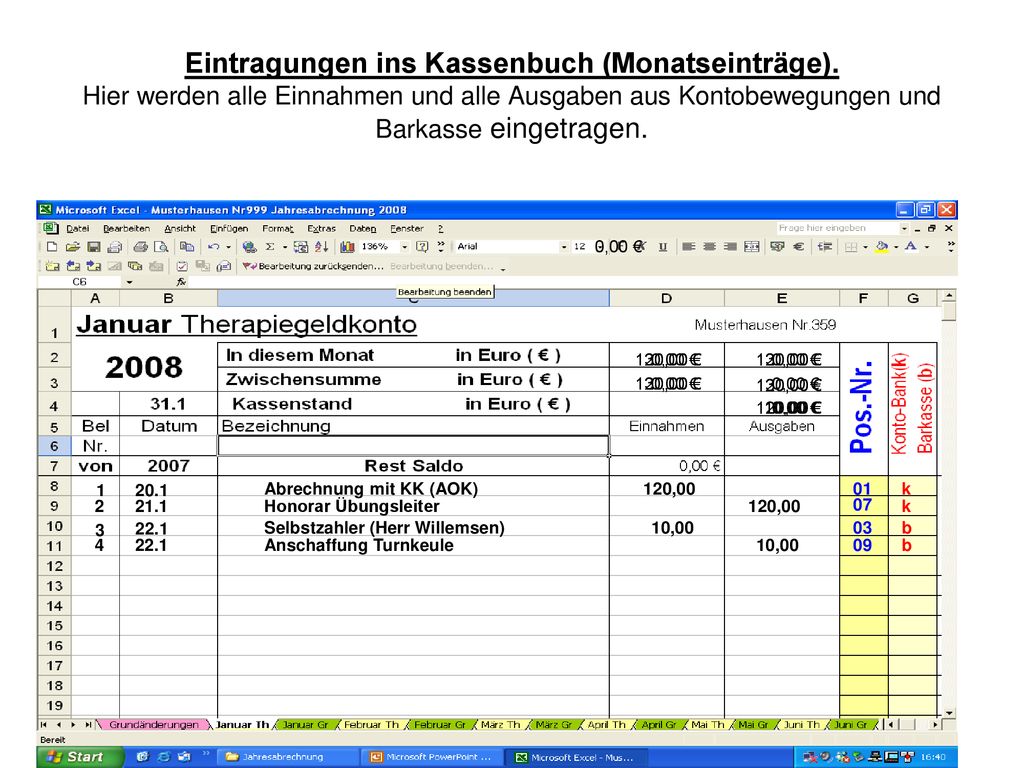Viewport: 1024px width, 768px height.
Task: Open the Arial font name dropdown
Action: pos(564,247)
